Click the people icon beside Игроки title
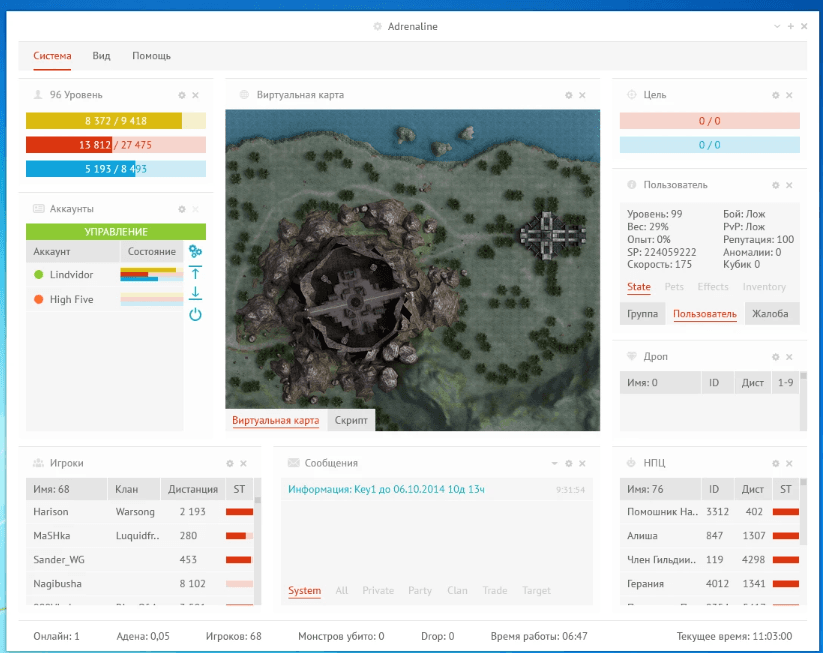 [x=38, y=463]
